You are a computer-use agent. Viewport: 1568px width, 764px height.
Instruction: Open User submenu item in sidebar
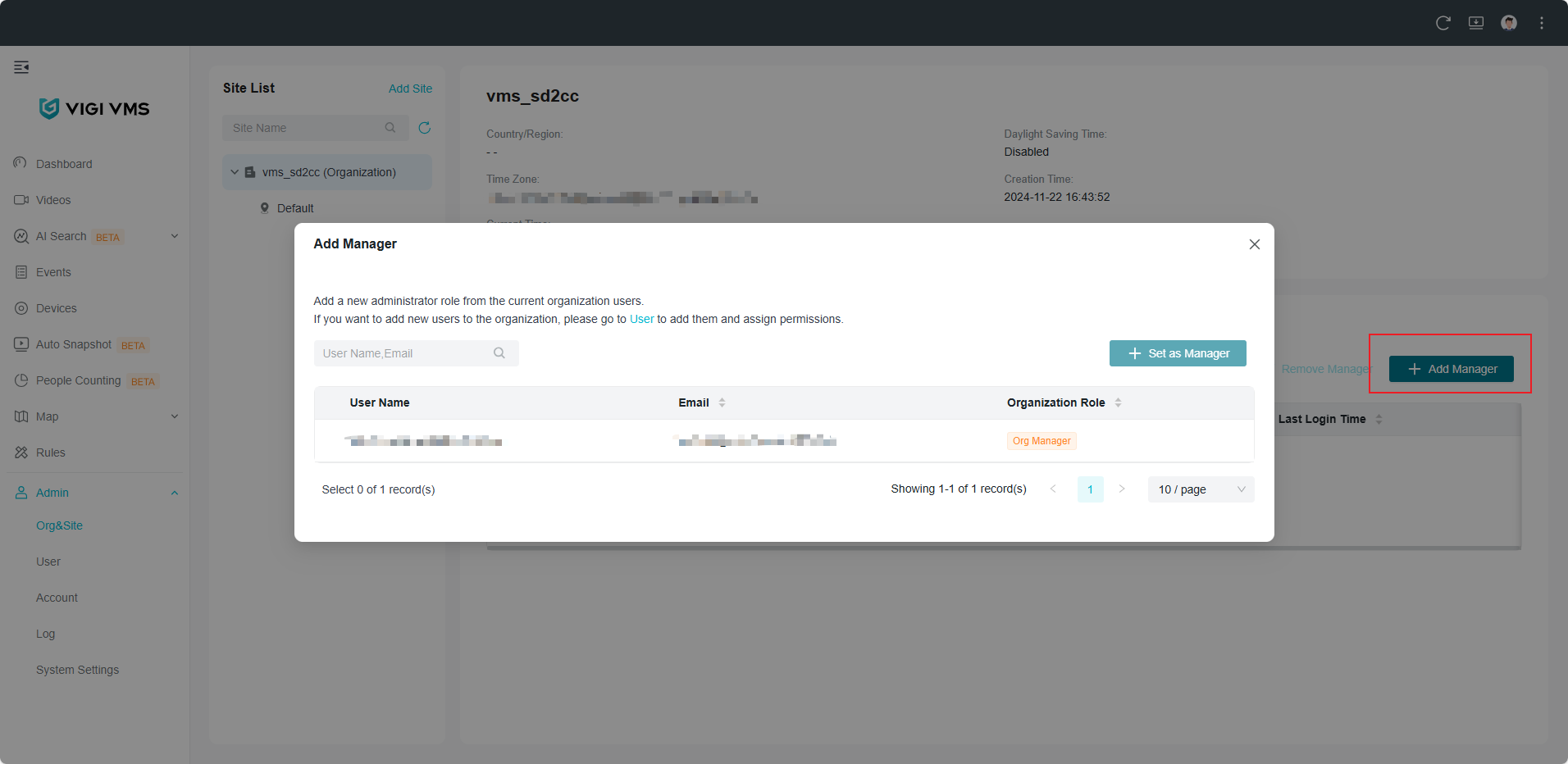click(48, 562)
